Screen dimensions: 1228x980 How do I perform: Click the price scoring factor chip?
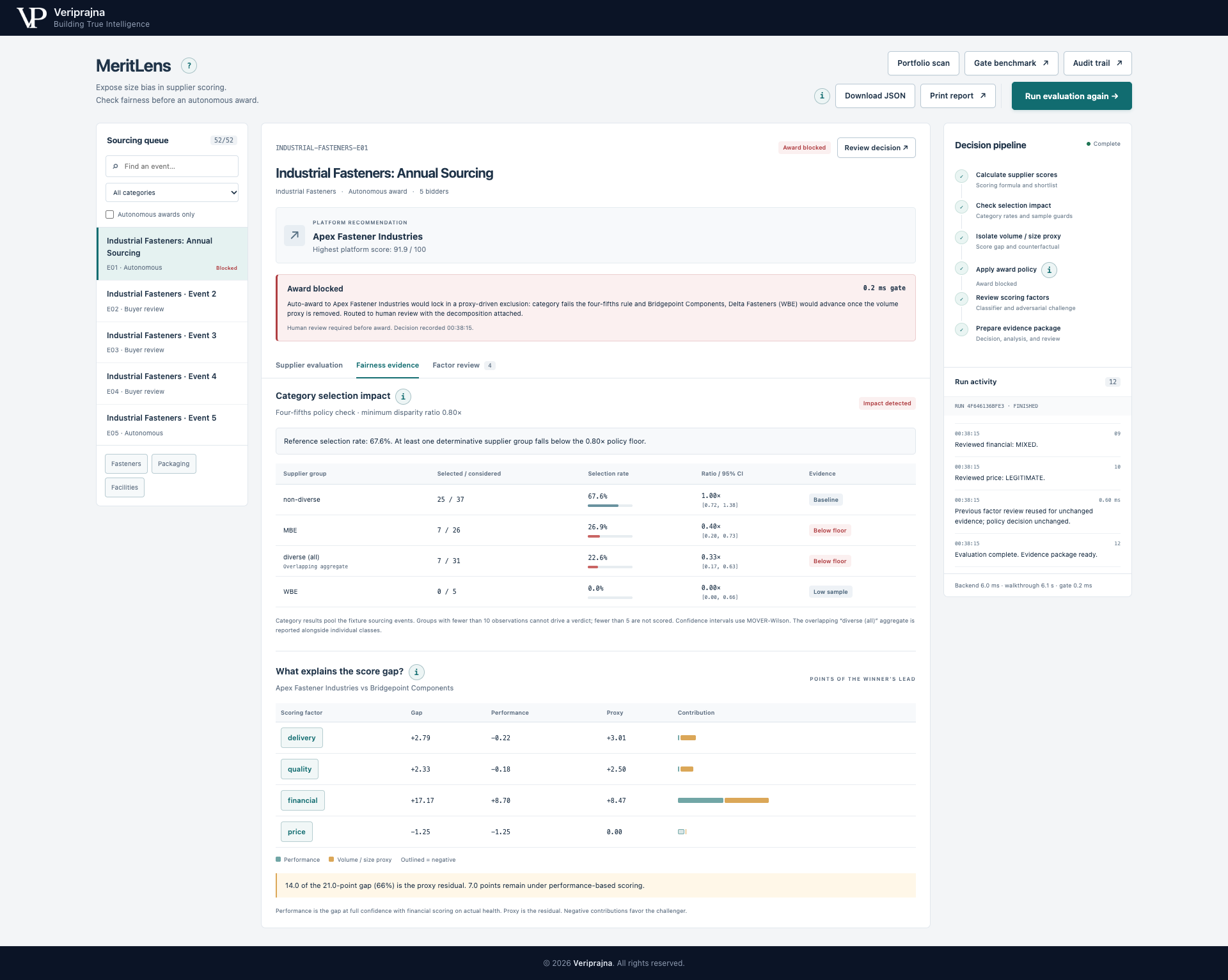coord(297,832)
